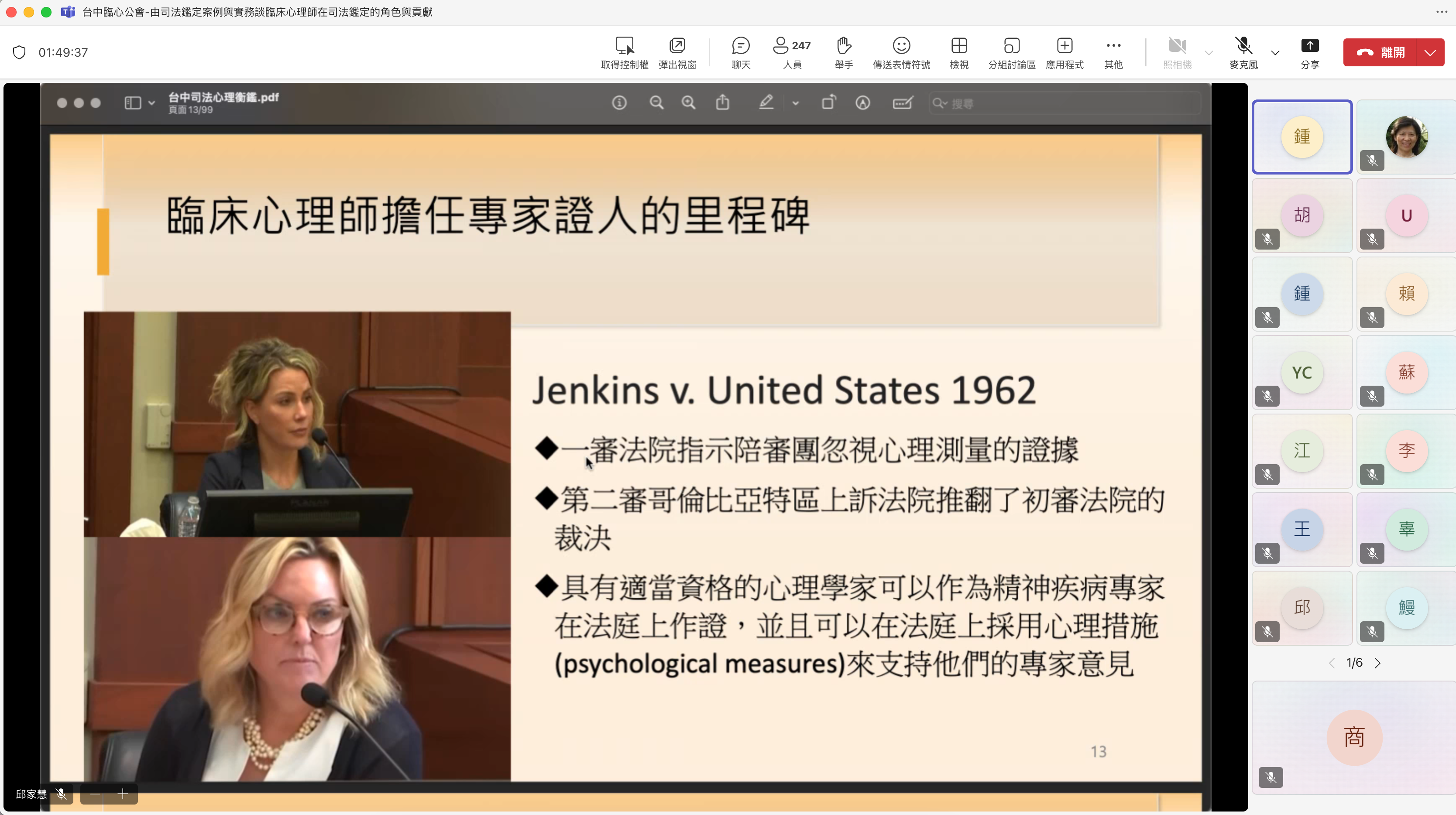Open the 檢視 view layout options
The width and height of the screenshot is (1456, 815).
click(958, 52)
